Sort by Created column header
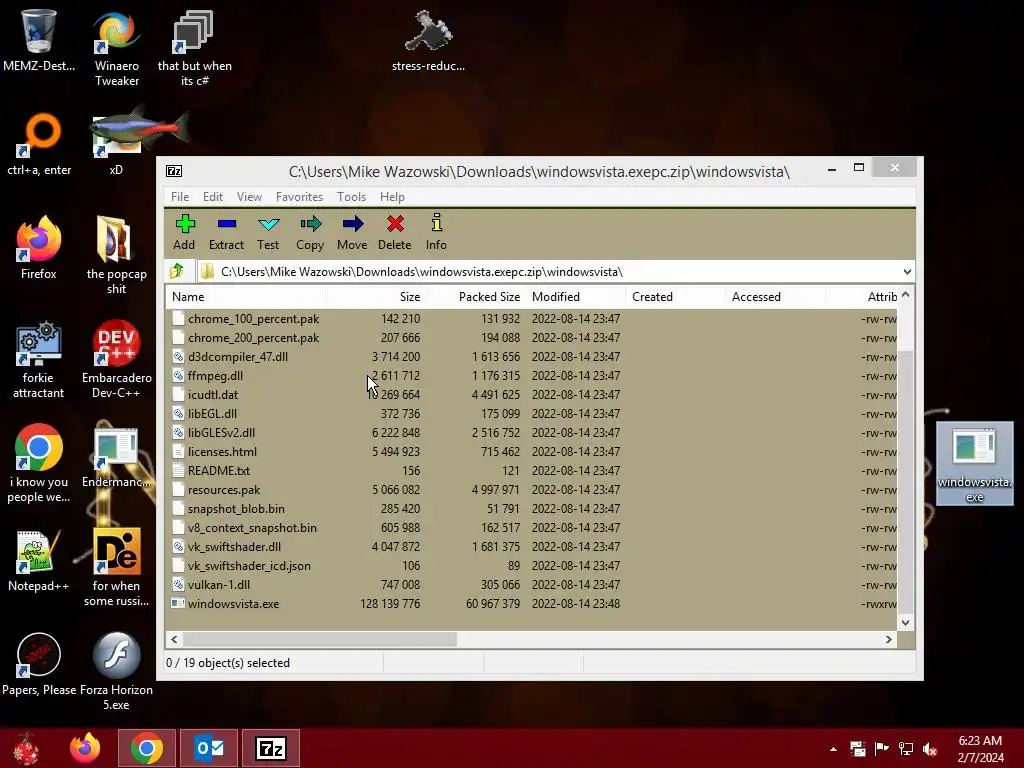The image size is (1024, 768). point(675,296)
